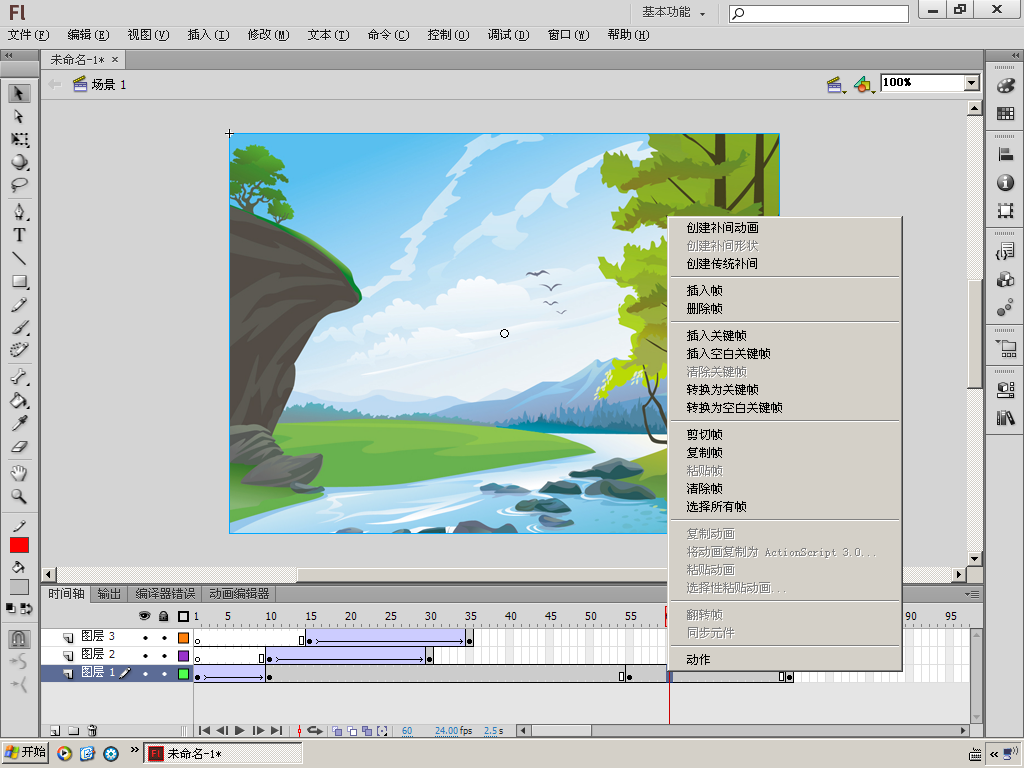The width and height of the screenshot is (1024, 768).
Task: Select the Paint Bucket tool
Action: [19, 400]
